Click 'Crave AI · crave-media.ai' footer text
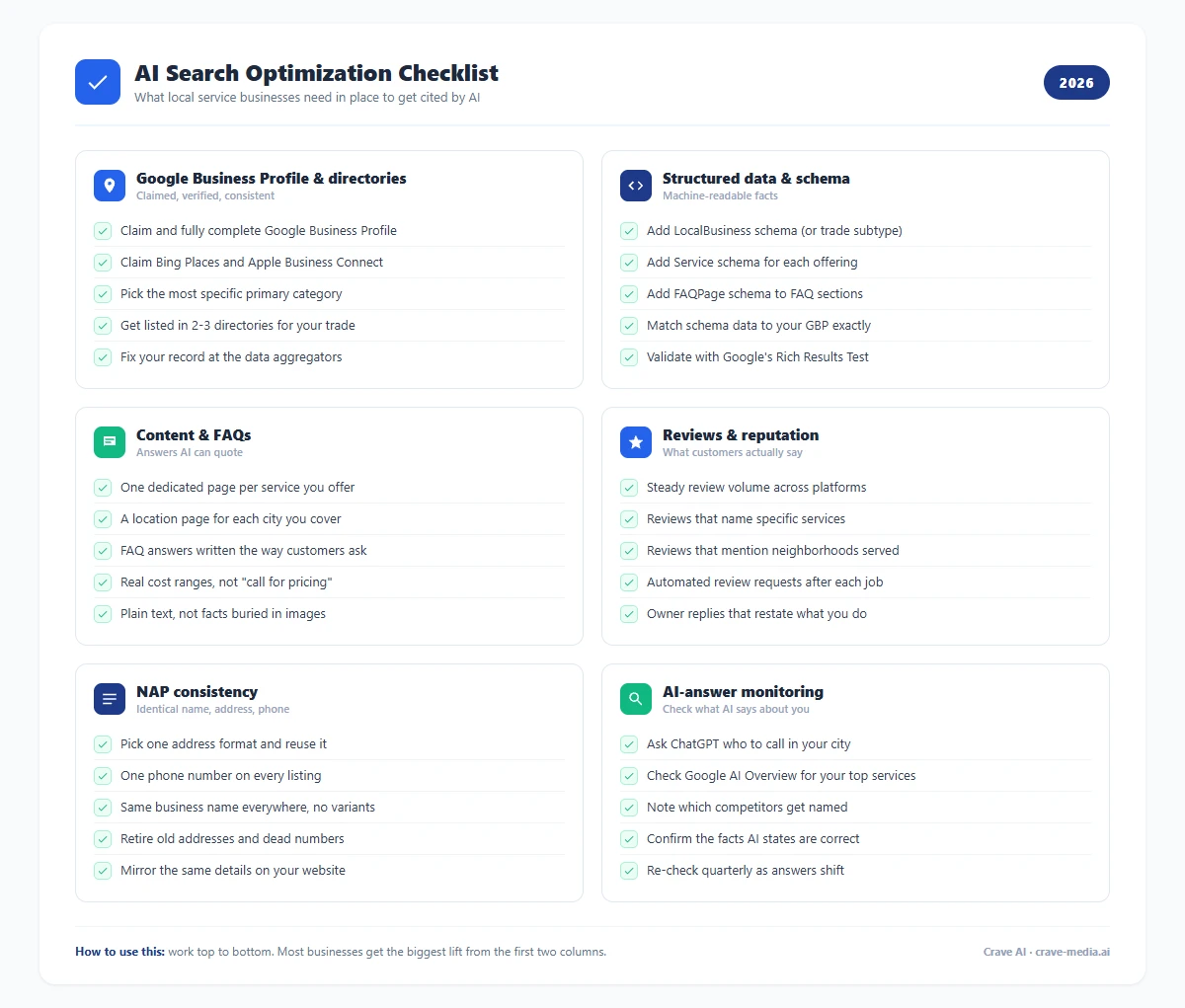 pyautogui.click(x=1047, y=952)
